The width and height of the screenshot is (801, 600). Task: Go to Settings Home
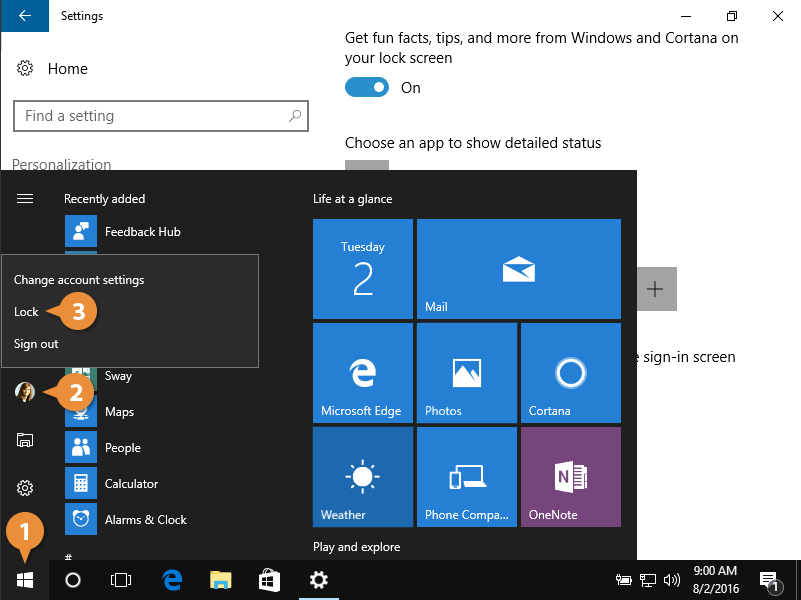tap(52, 68)
